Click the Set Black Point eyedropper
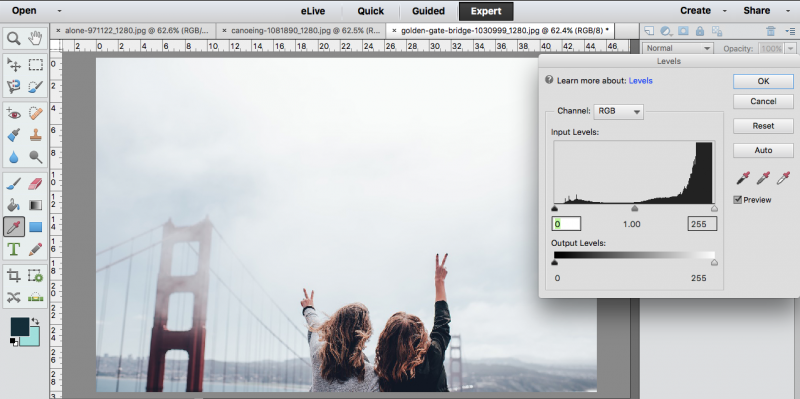Viewport: 800px width, 399px height. (743, 178)
